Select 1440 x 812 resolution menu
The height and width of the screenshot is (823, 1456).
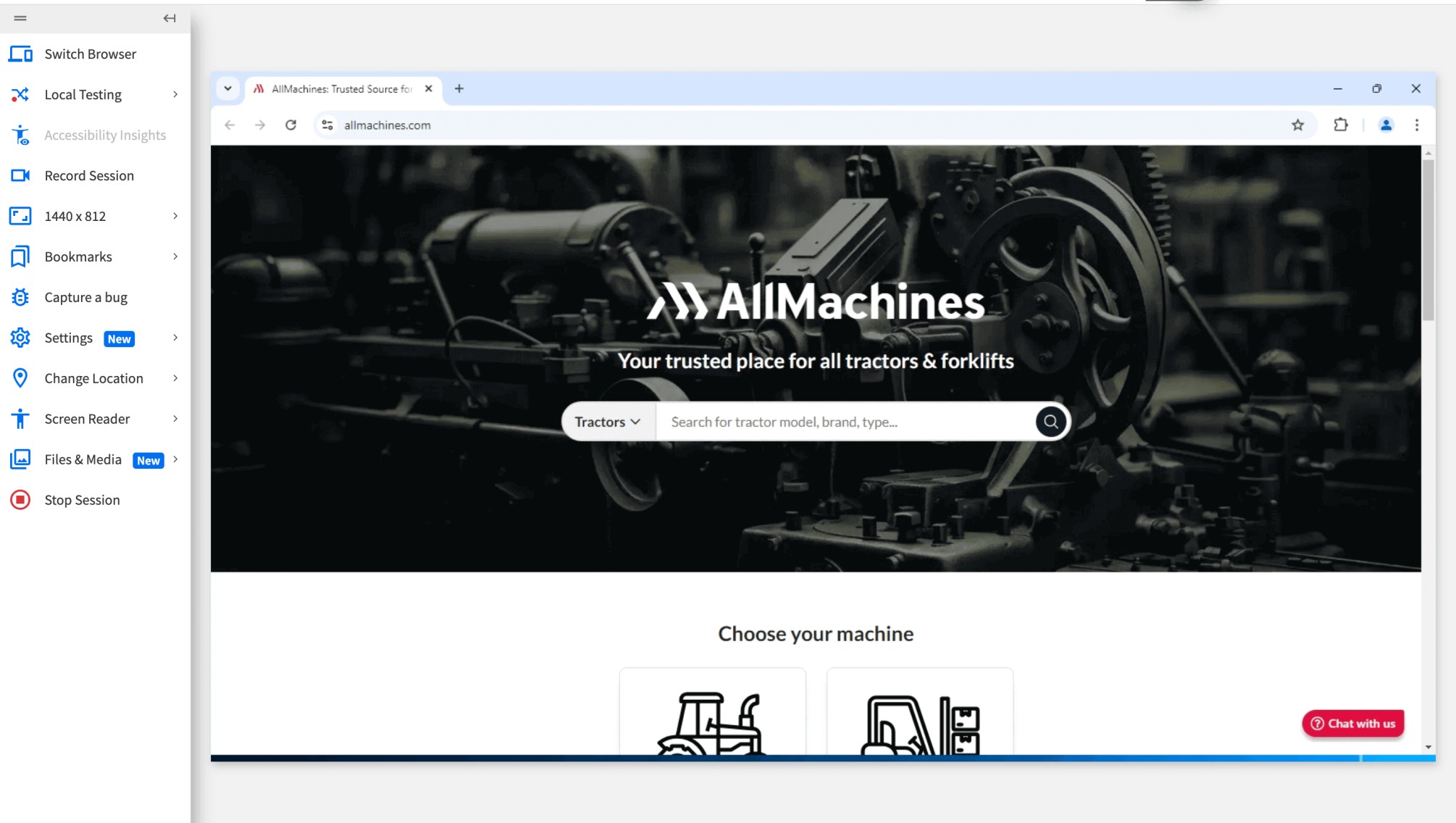coord(96,216)
